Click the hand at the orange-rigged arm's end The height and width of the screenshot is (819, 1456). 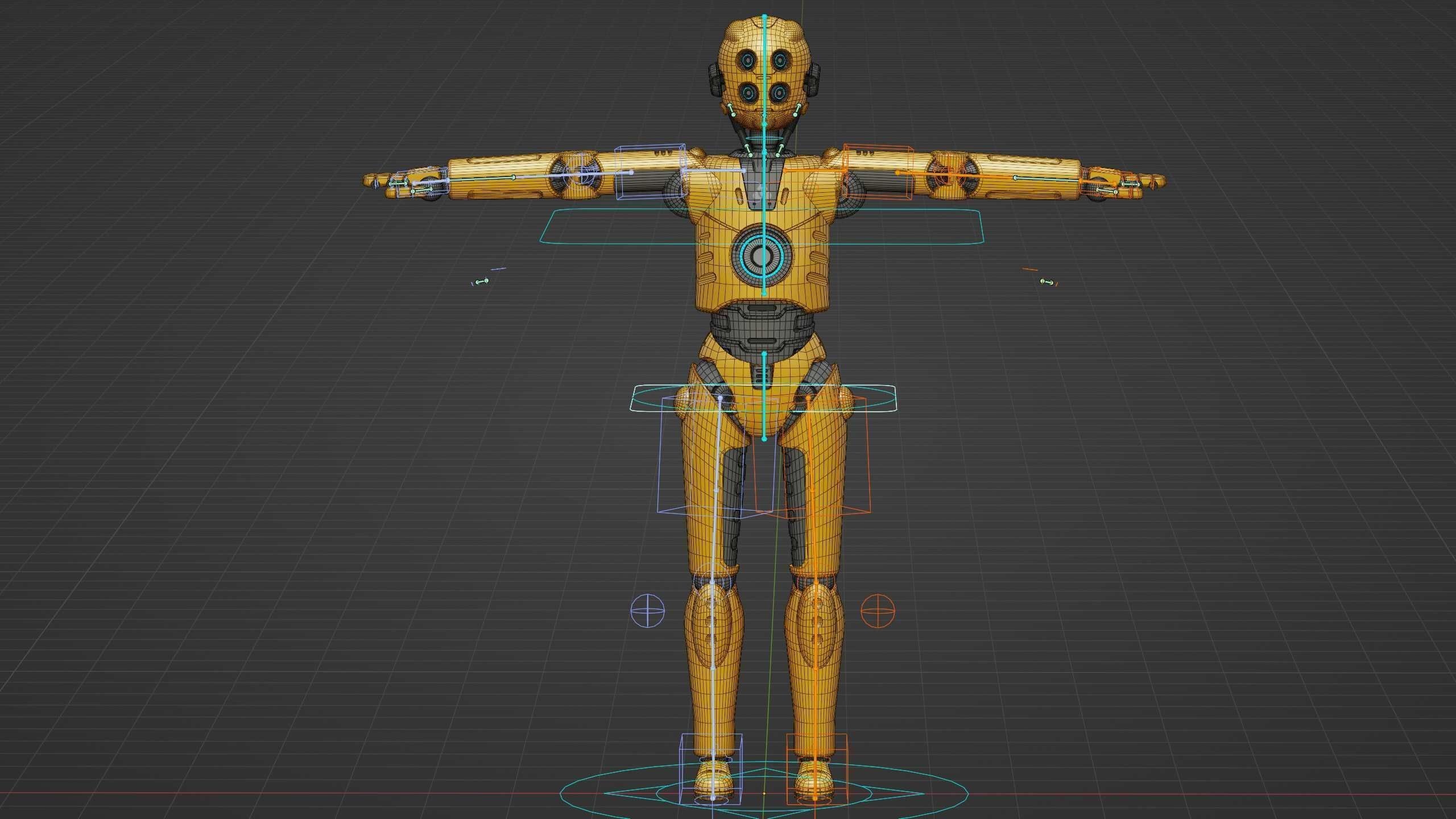tap(1123, 185)
